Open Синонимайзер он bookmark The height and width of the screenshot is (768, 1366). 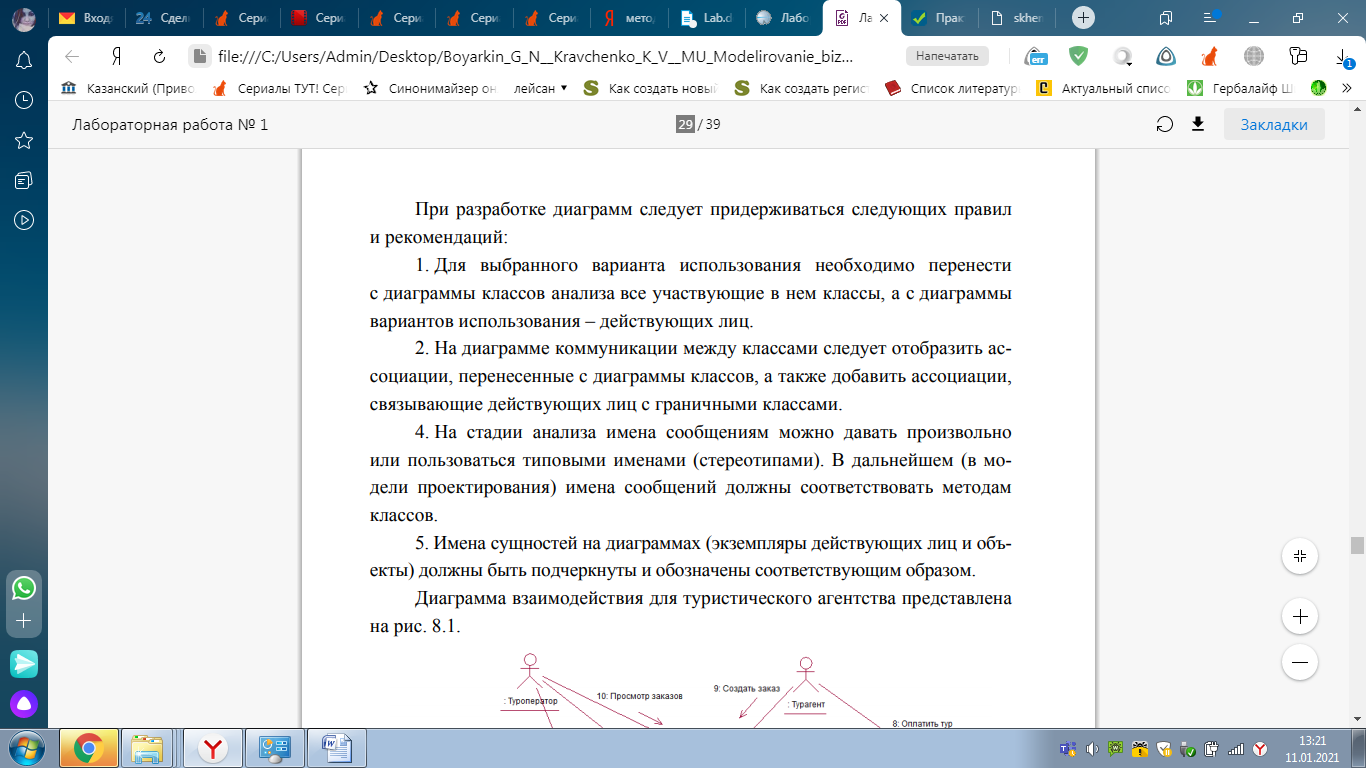430,88
